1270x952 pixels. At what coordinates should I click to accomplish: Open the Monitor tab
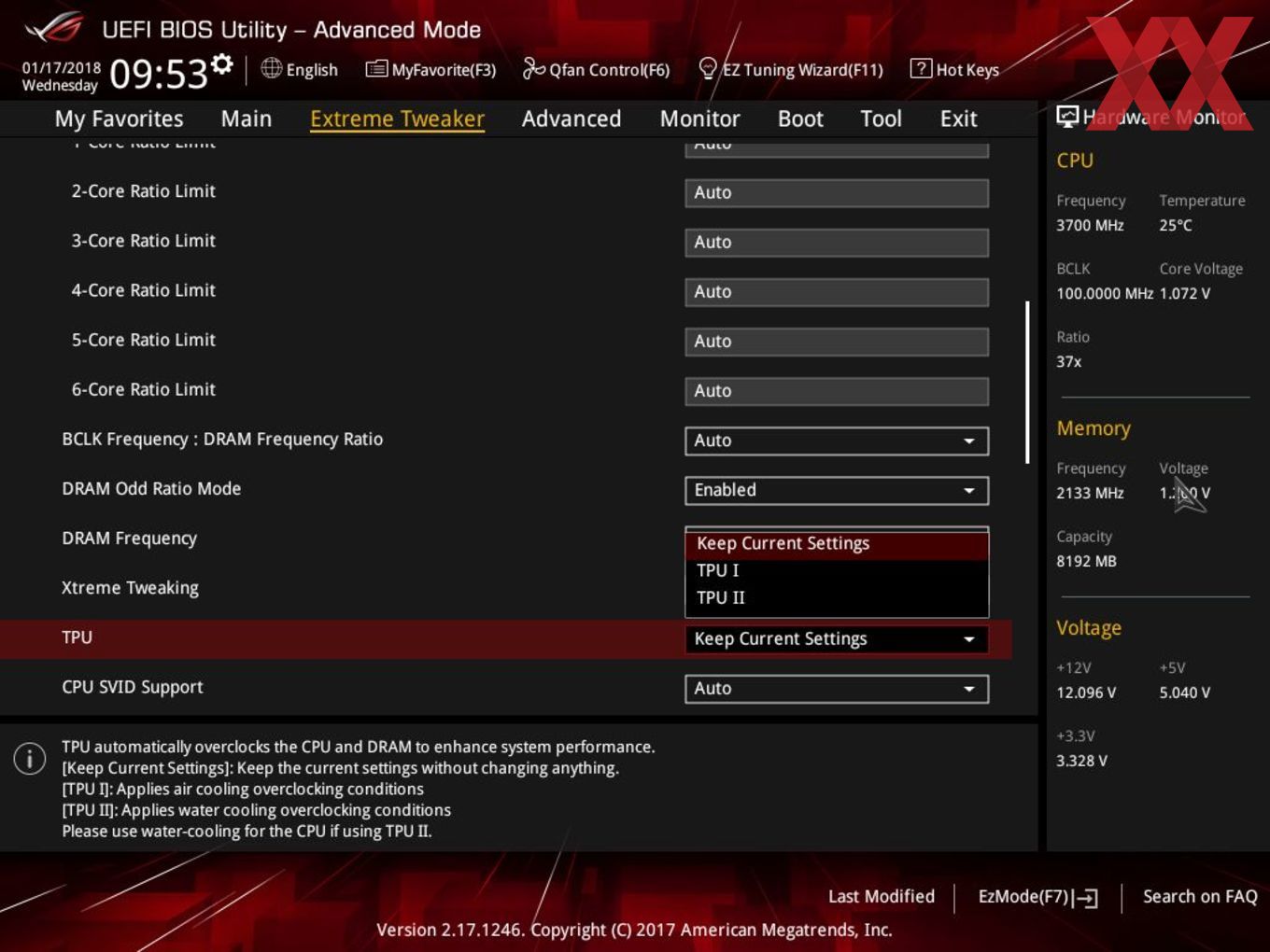(x=699, y=119)
